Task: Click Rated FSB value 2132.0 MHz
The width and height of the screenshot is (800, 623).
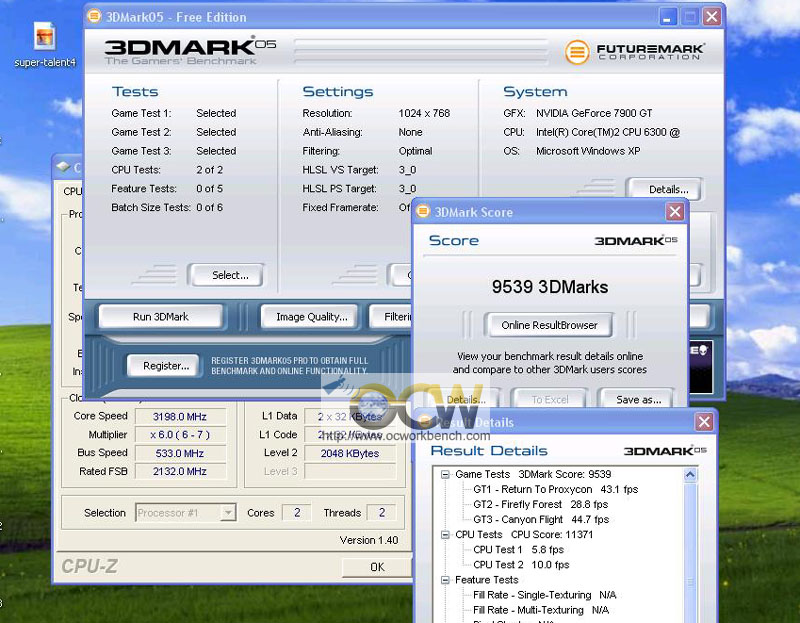Action: 180,471
